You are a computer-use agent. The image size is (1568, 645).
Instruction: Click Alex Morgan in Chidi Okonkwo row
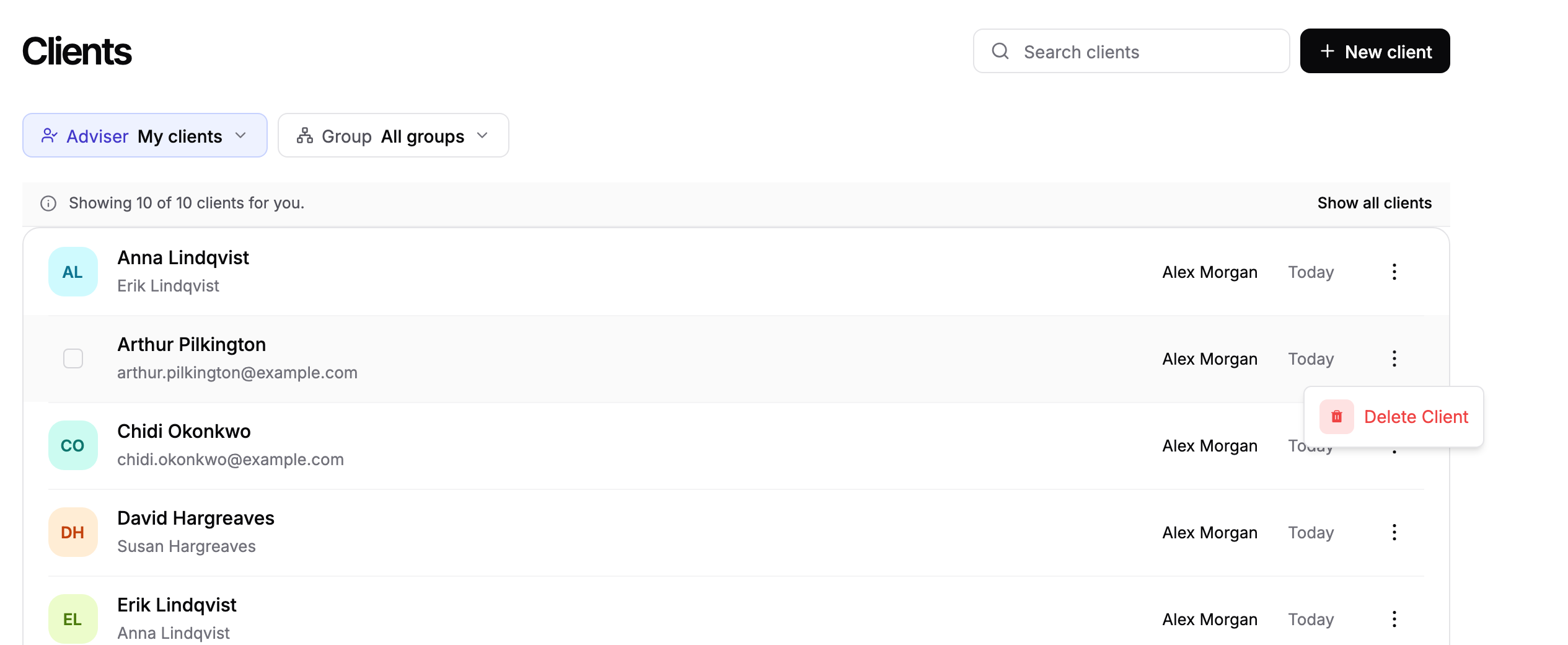[x=1210, y=446]
